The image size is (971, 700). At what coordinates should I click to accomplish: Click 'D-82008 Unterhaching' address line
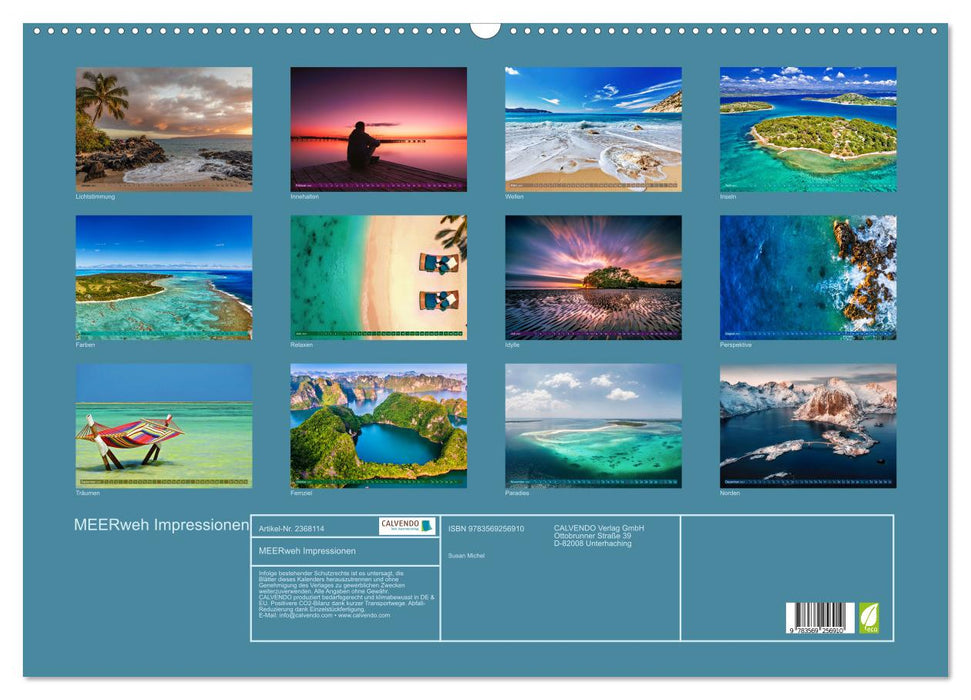click(x=593, y=543)
